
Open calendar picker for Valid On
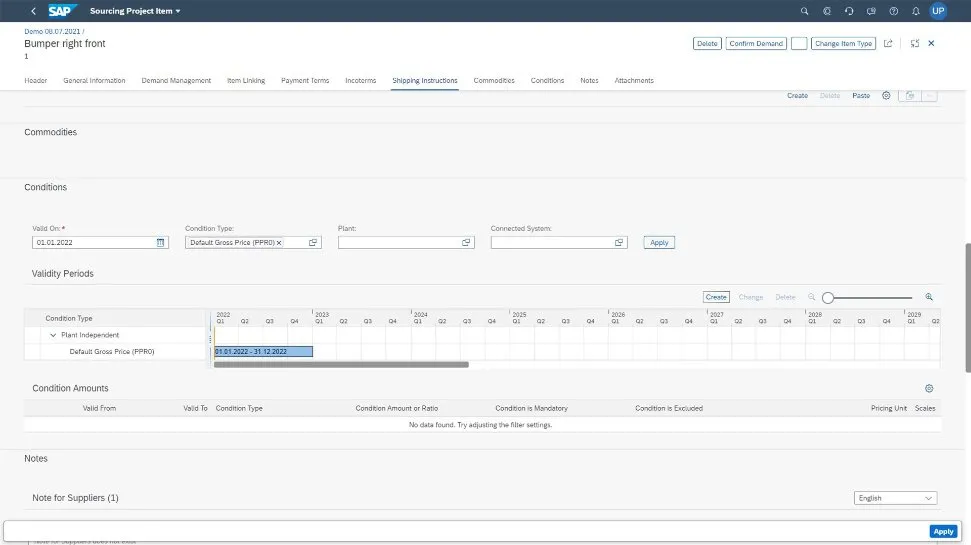(160, 243)
